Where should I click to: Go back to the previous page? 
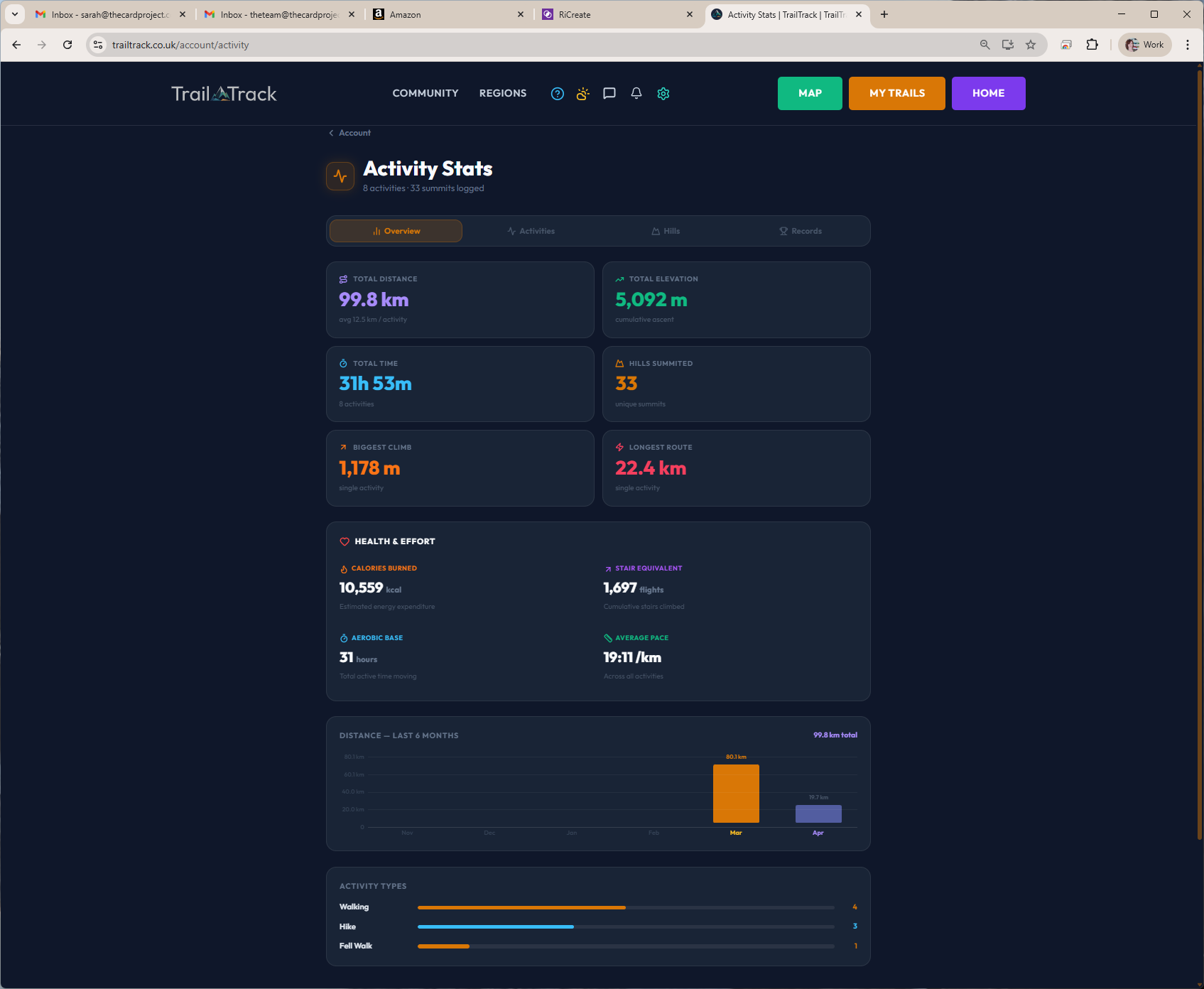16,45
